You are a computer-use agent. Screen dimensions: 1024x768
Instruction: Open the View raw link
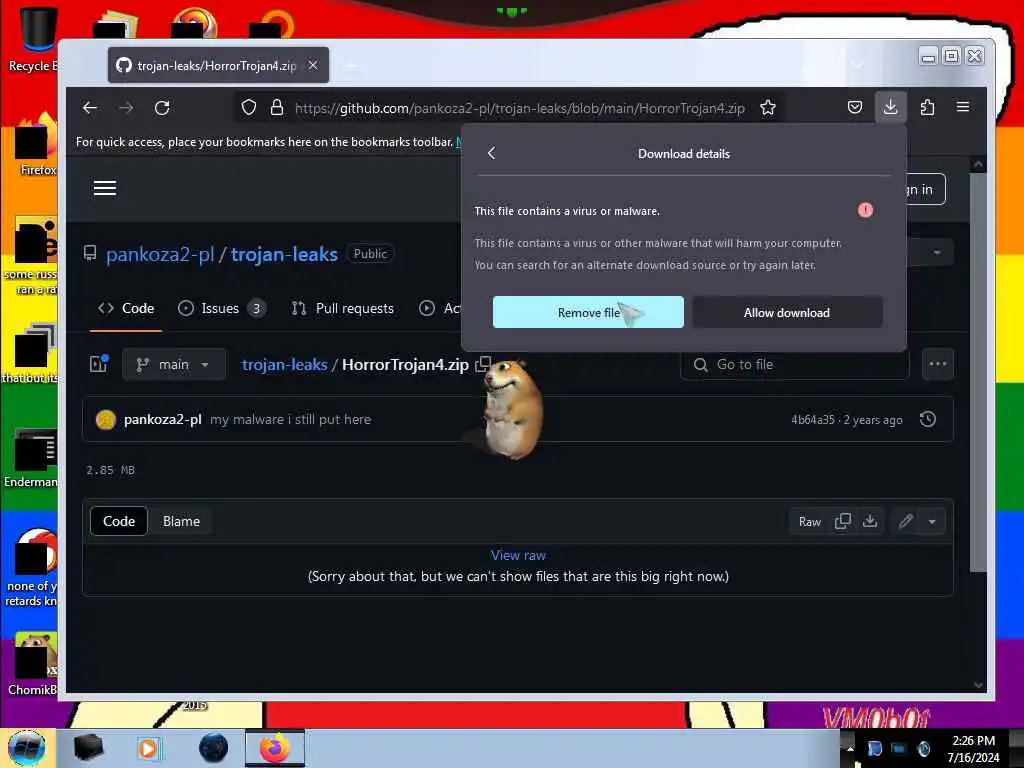(x=519, y=555)
